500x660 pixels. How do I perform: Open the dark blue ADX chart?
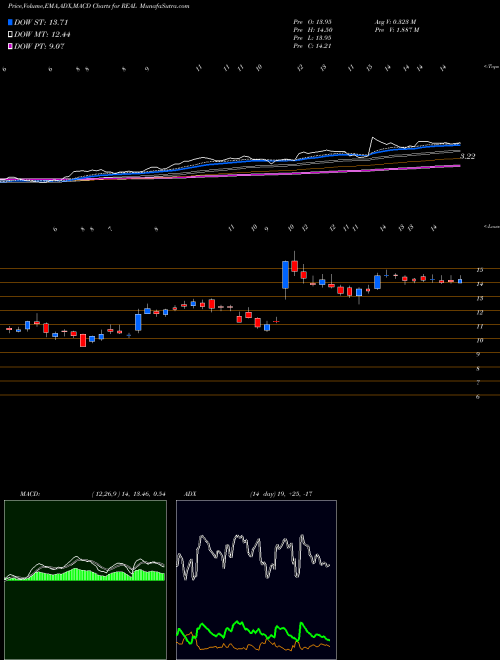[x=256, y=580]
